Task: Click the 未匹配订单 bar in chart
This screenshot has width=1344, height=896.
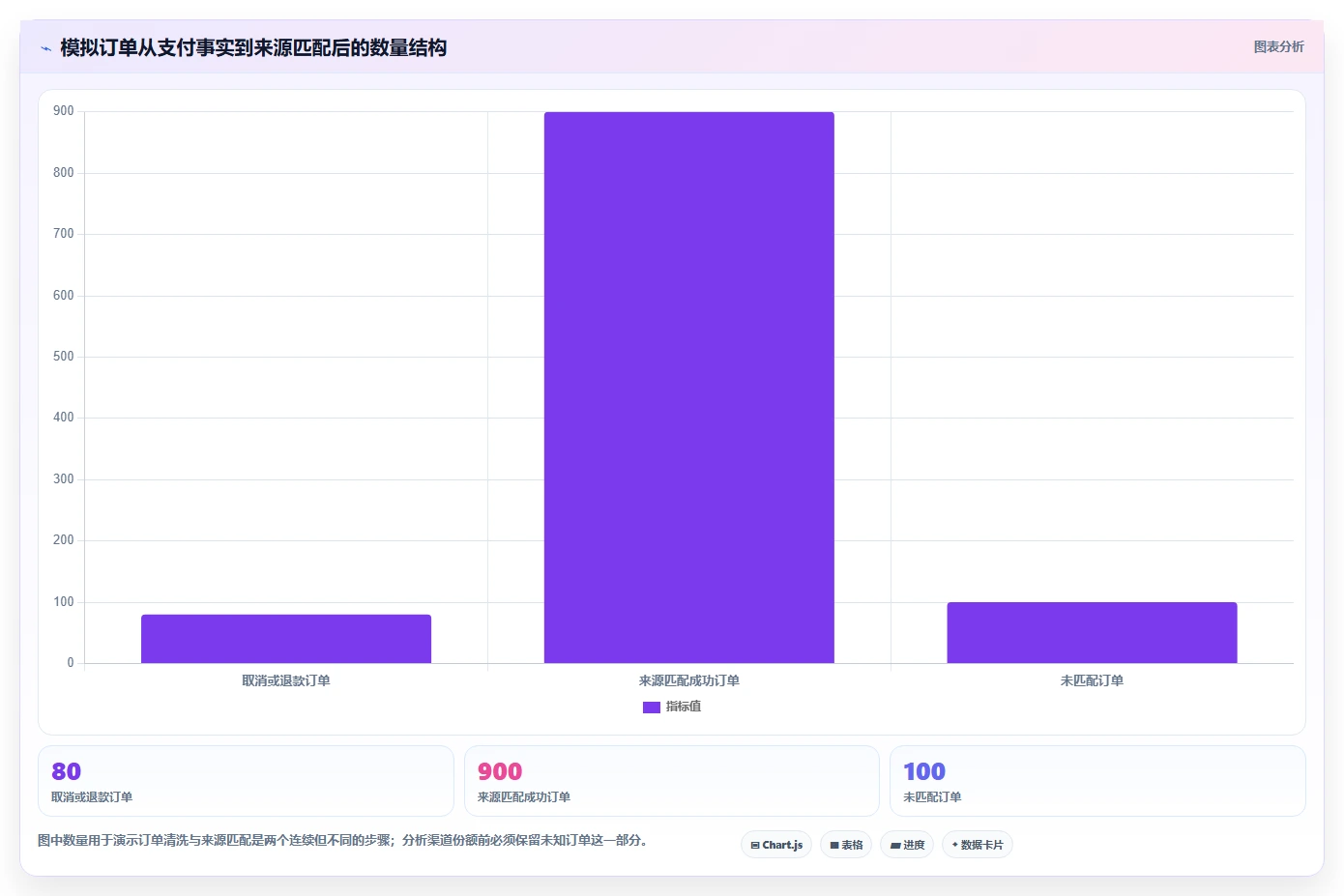Action: point(1092,633)
